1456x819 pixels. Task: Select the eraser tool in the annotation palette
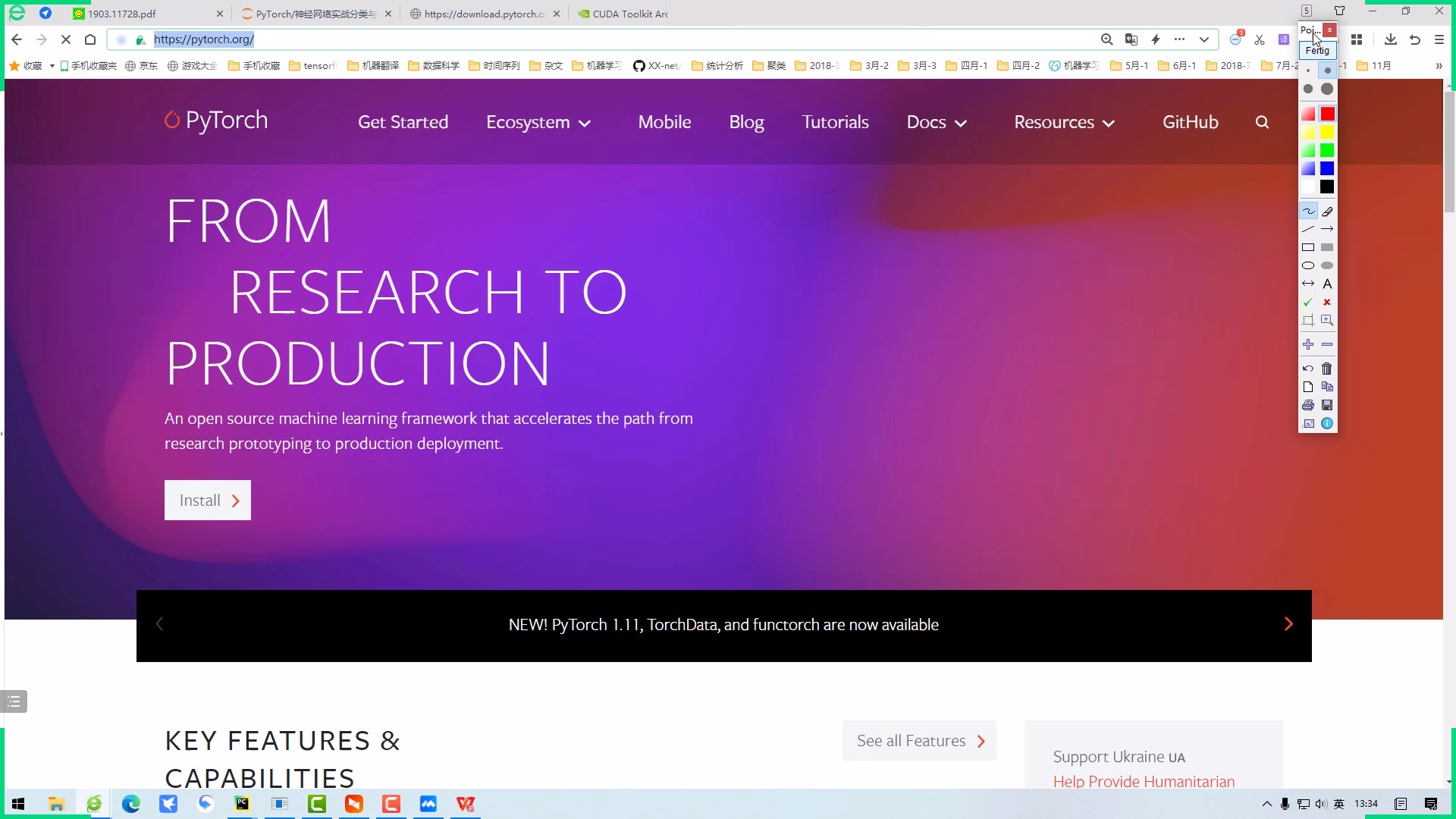click(1327, 212)
